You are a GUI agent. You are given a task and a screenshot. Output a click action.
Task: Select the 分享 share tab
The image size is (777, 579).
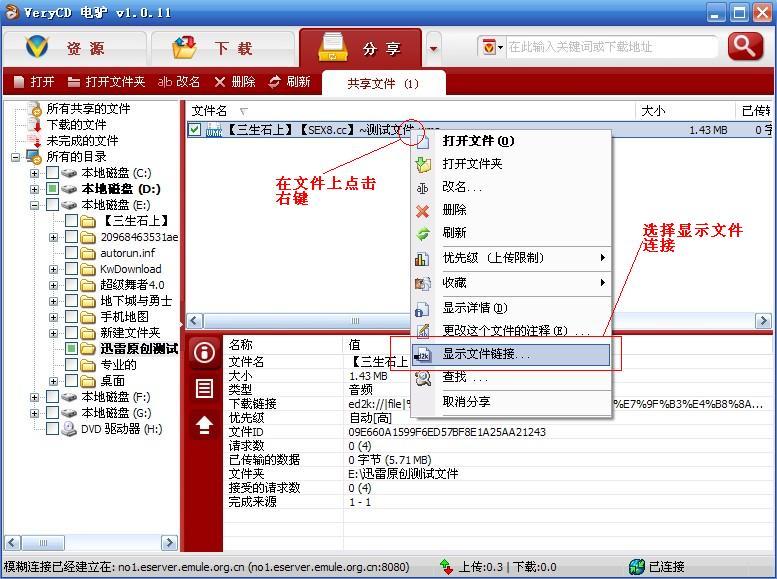coord(361,48)
